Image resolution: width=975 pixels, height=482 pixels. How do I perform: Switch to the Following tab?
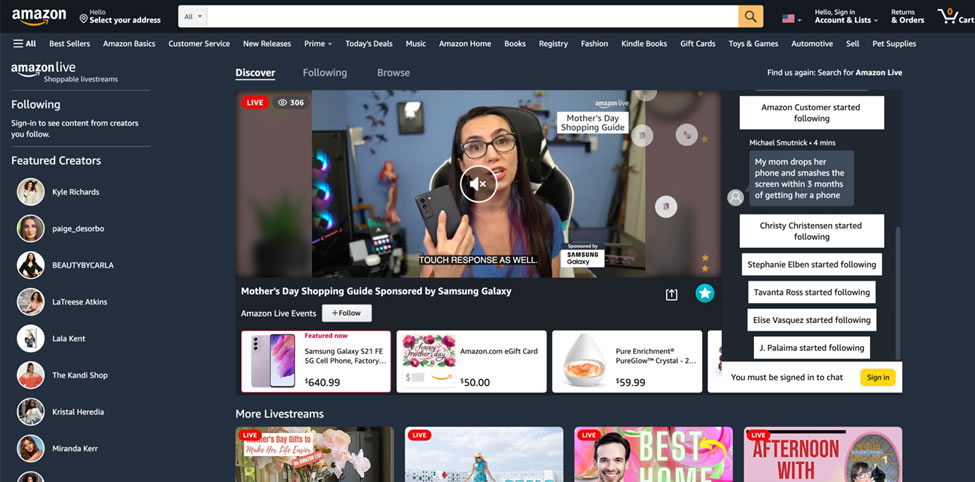(x=325, y=73)
